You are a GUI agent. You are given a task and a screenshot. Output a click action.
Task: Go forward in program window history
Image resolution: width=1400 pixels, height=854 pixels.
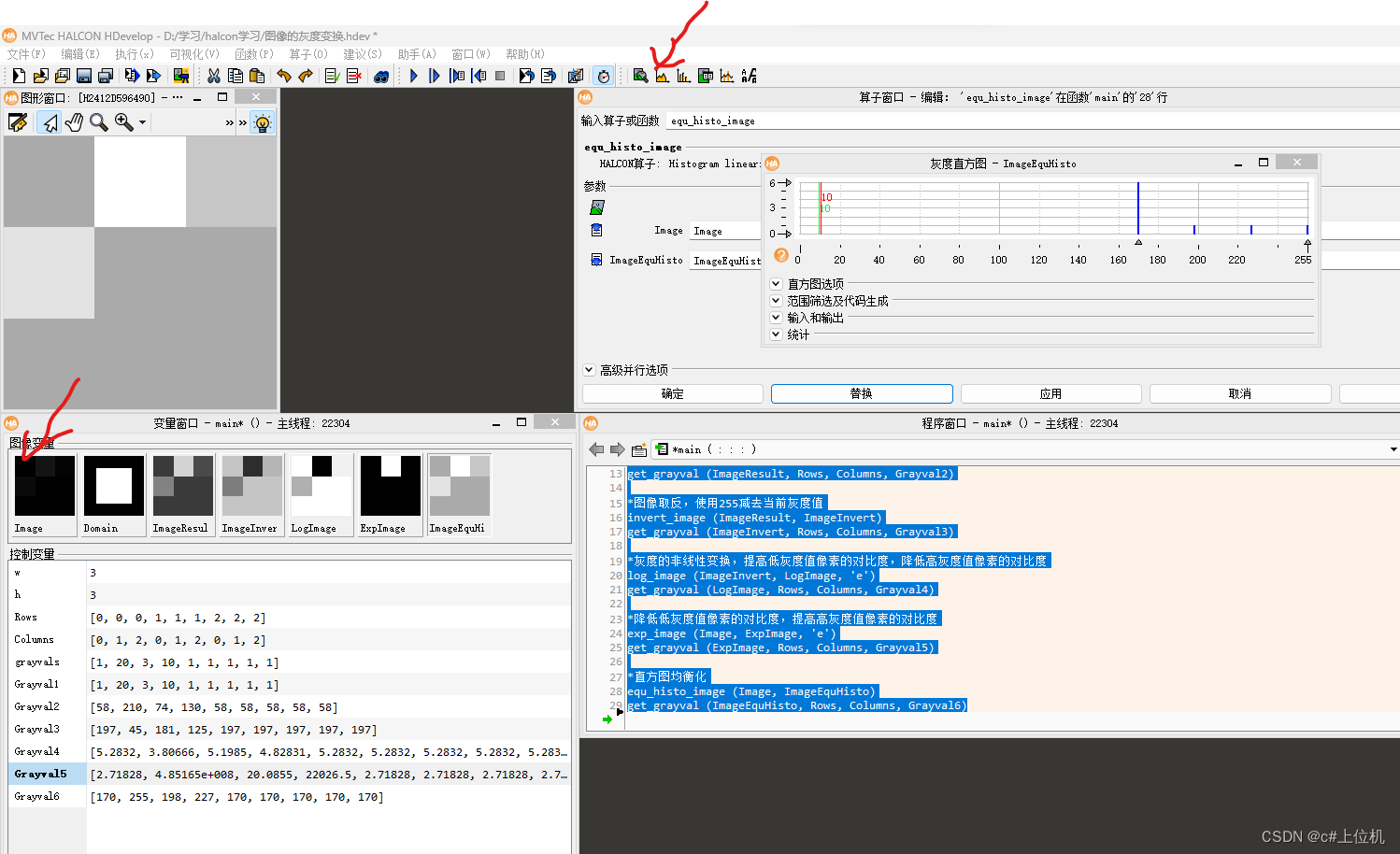point(617,449)
